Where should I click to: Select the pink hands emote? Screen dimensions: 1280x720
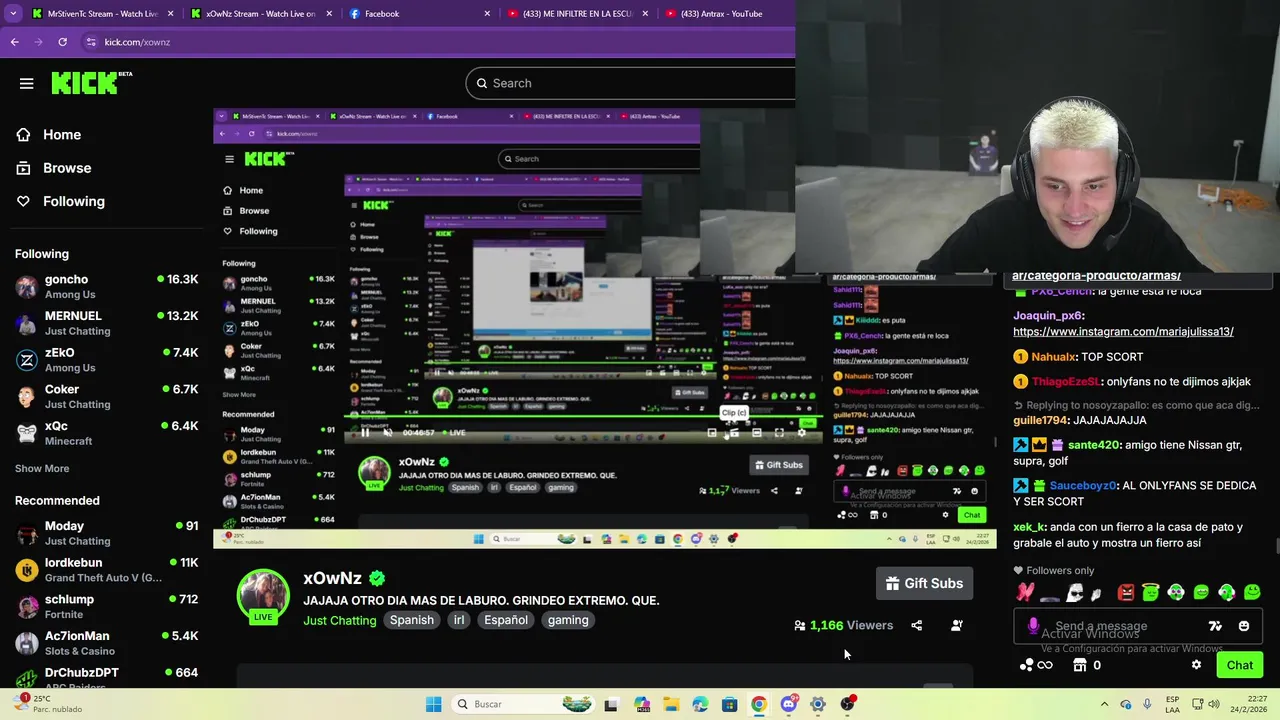1025,592
